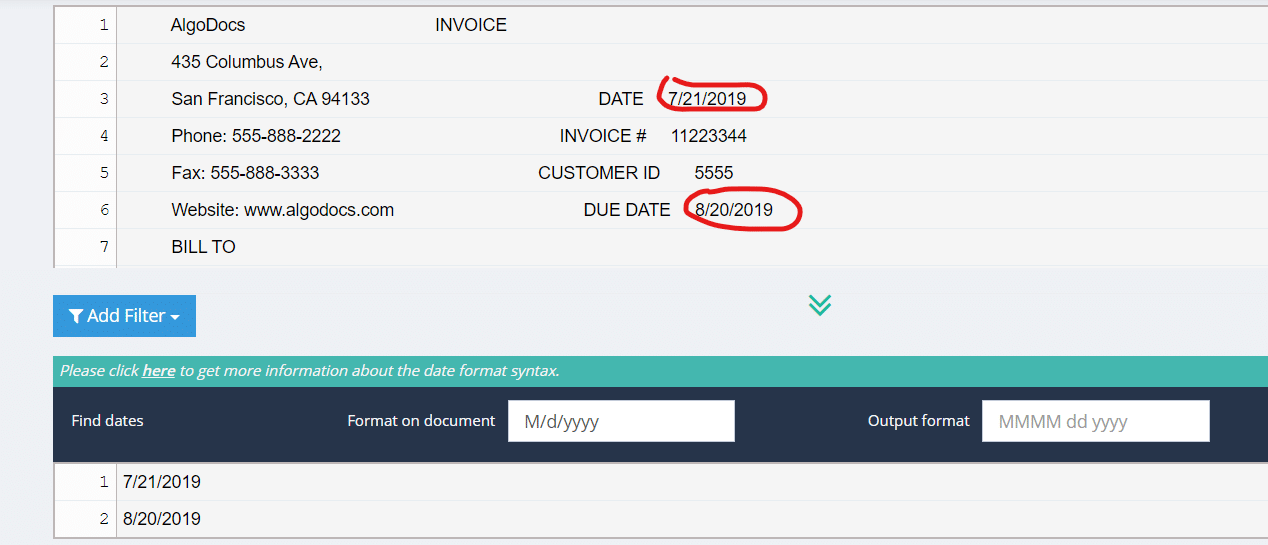Select the second result row 8/20/2019

162,519
